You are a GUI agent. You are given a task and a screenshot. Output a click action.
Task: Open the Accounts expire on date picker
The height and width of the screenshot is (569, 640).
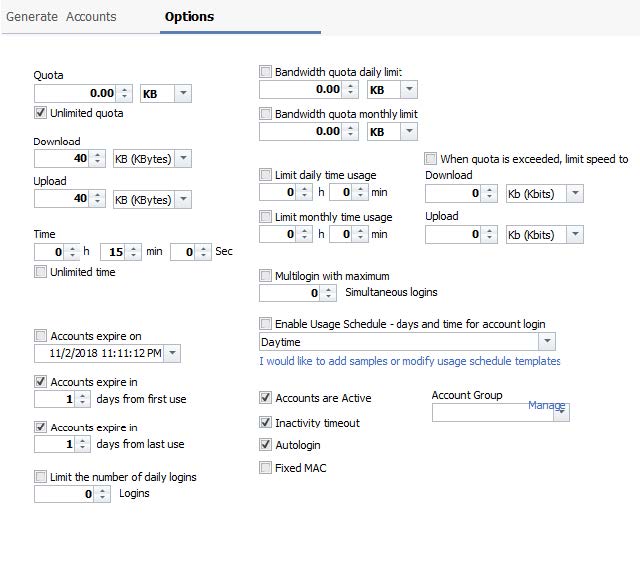pos(172,353)
